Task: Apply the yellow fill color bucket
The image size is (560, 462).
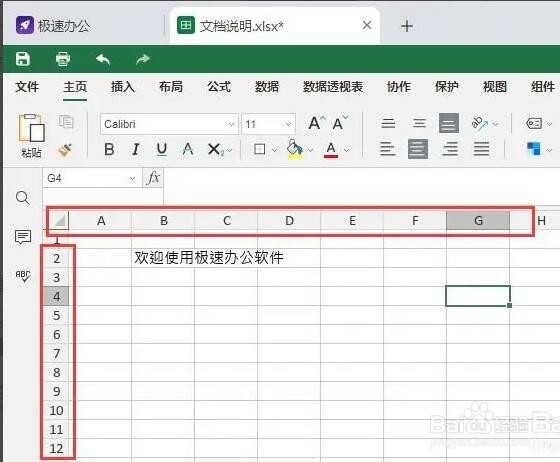Action: [x=295, y=149]
